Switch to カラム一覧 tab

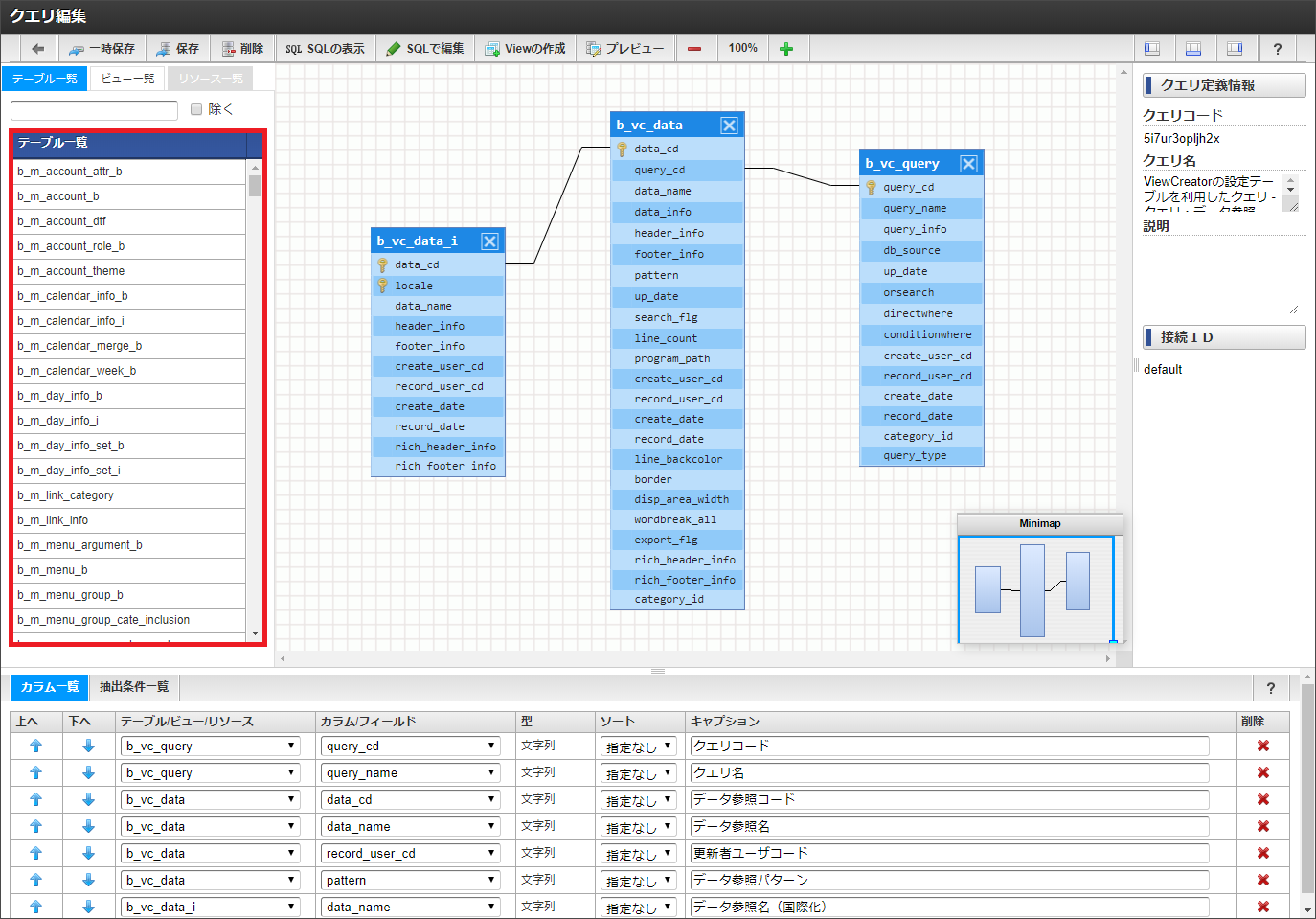click(x=50, y=687)
